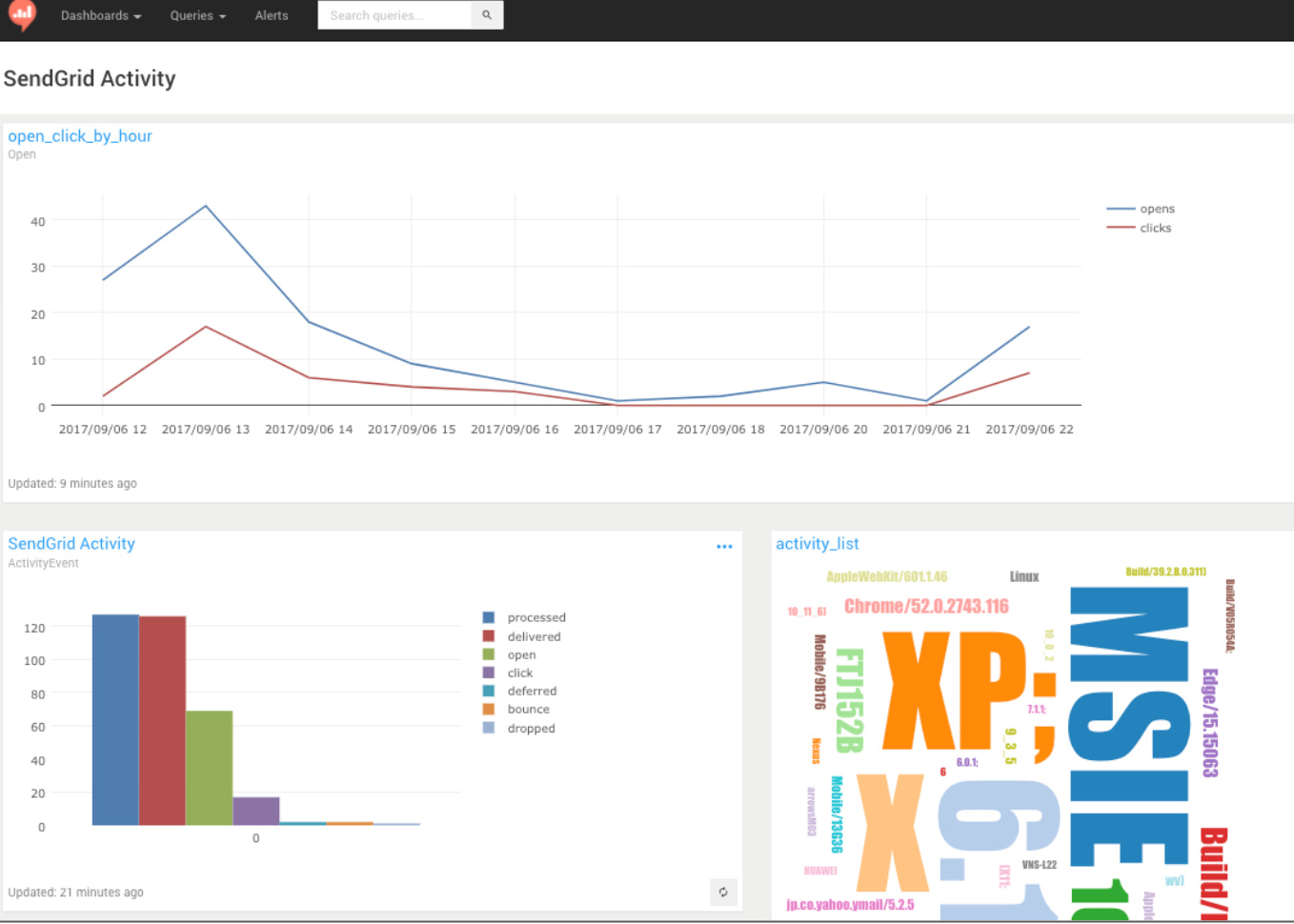Open the activity_list query link
The height and width of the screenshot is (924, 1294).
click(818, 544)
